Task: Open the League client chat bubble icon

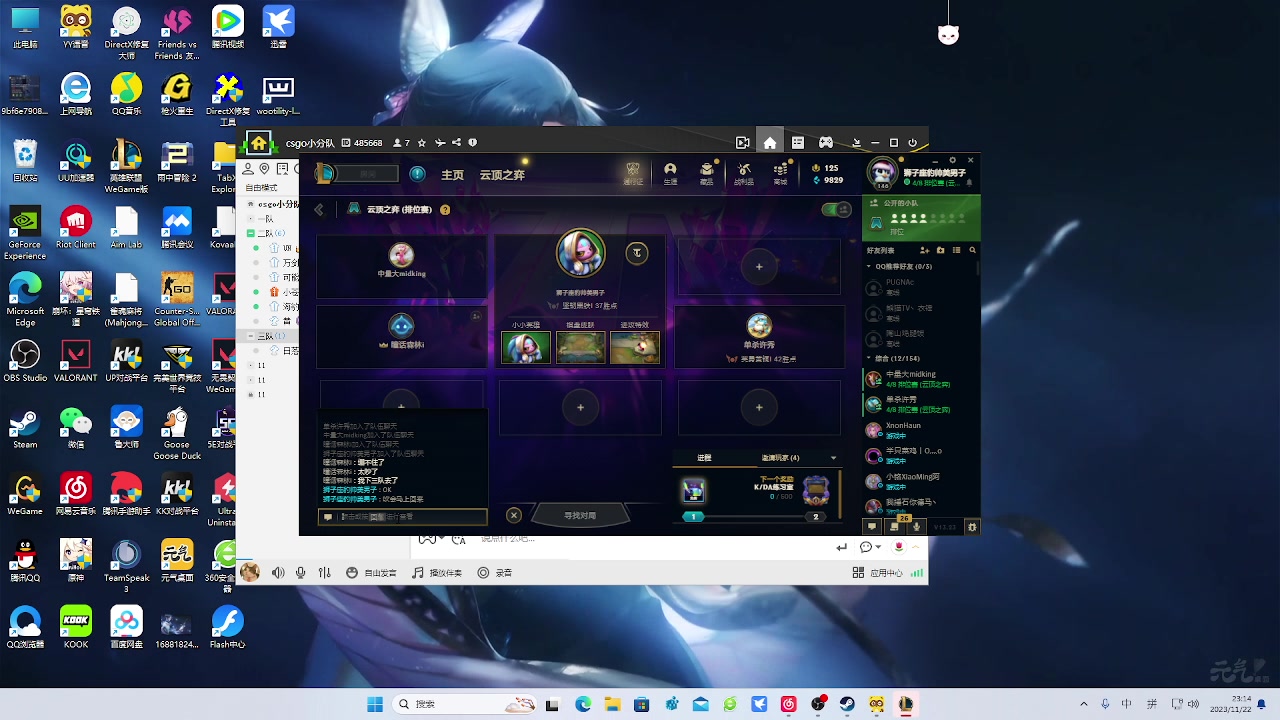Action: (872, 527)
